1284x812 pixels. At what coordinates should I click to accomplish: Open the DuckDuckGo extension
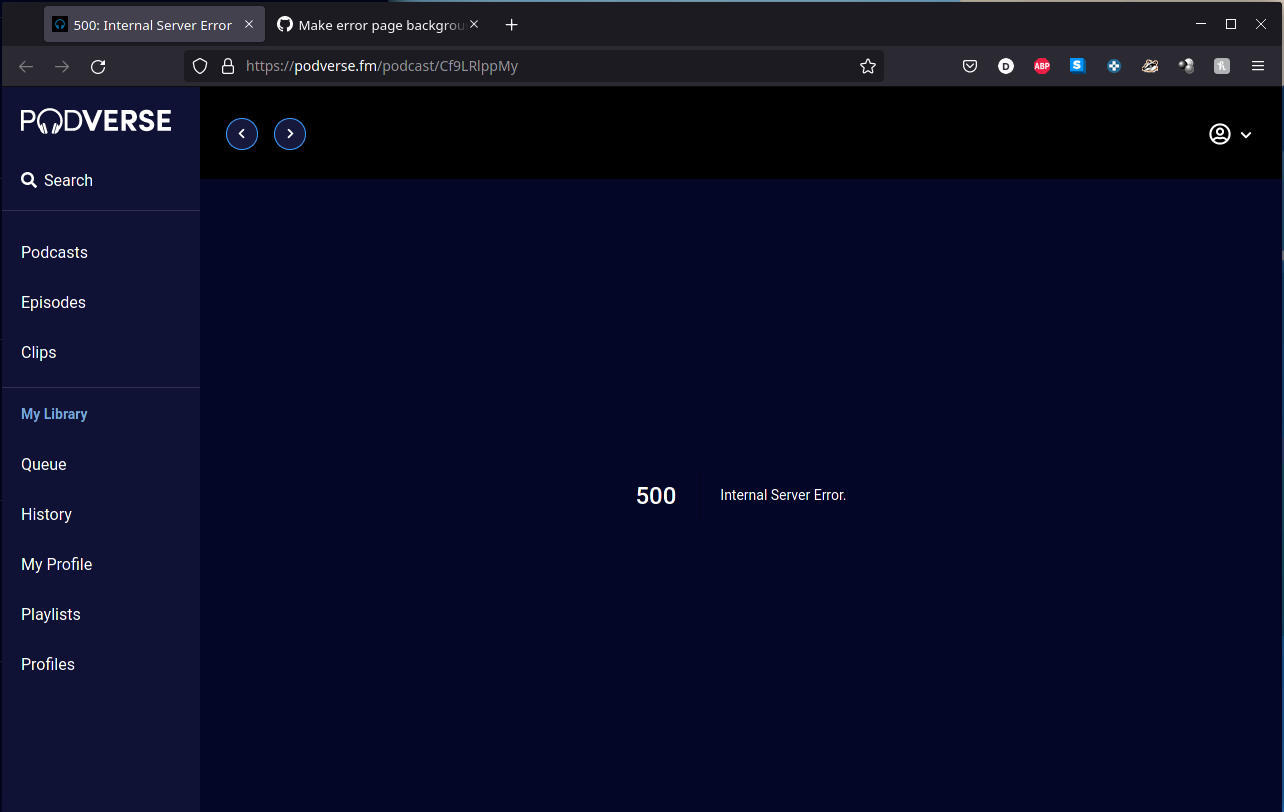tap(1005, 66)
